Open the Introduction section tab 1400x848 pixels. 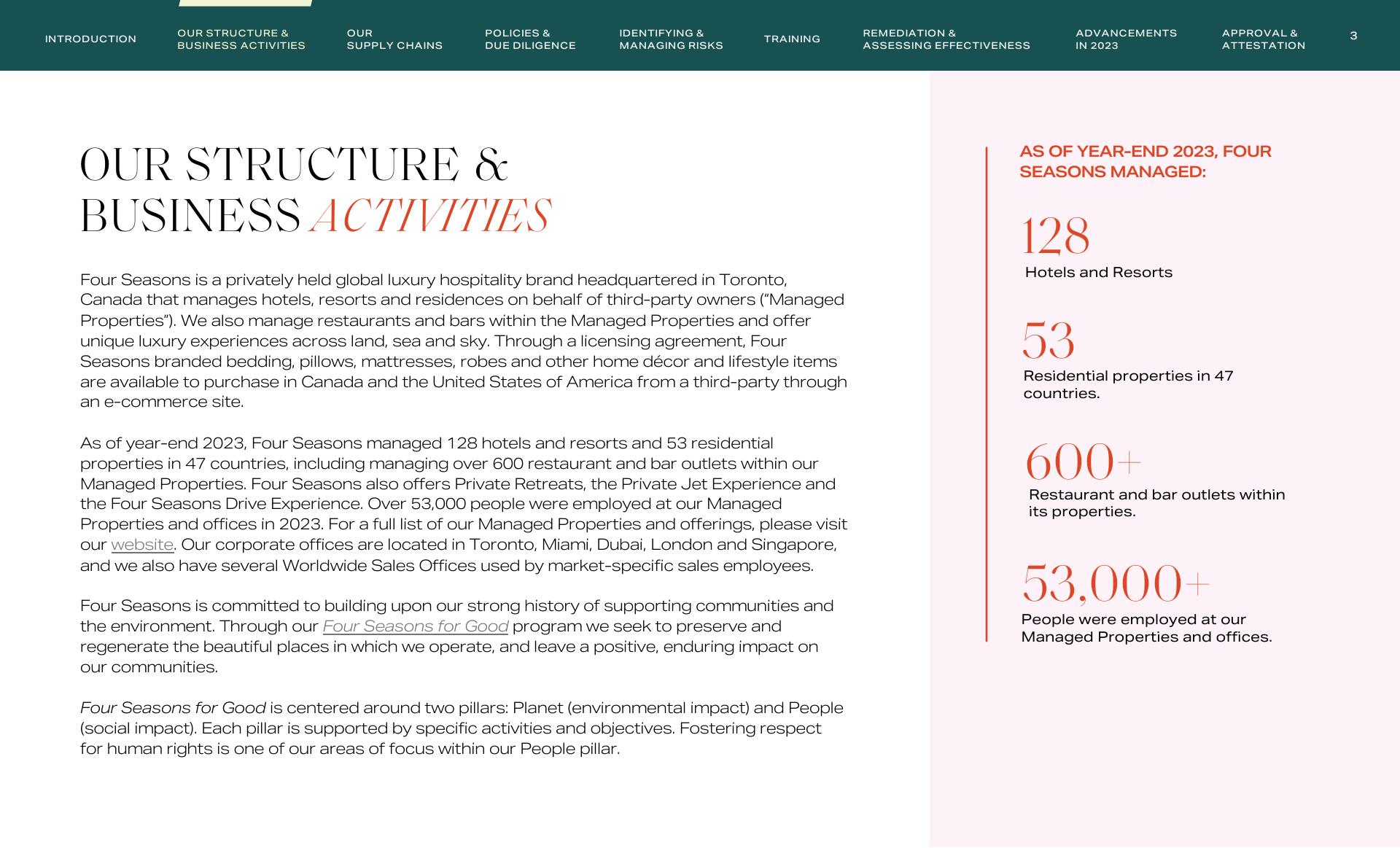[90, 39]
